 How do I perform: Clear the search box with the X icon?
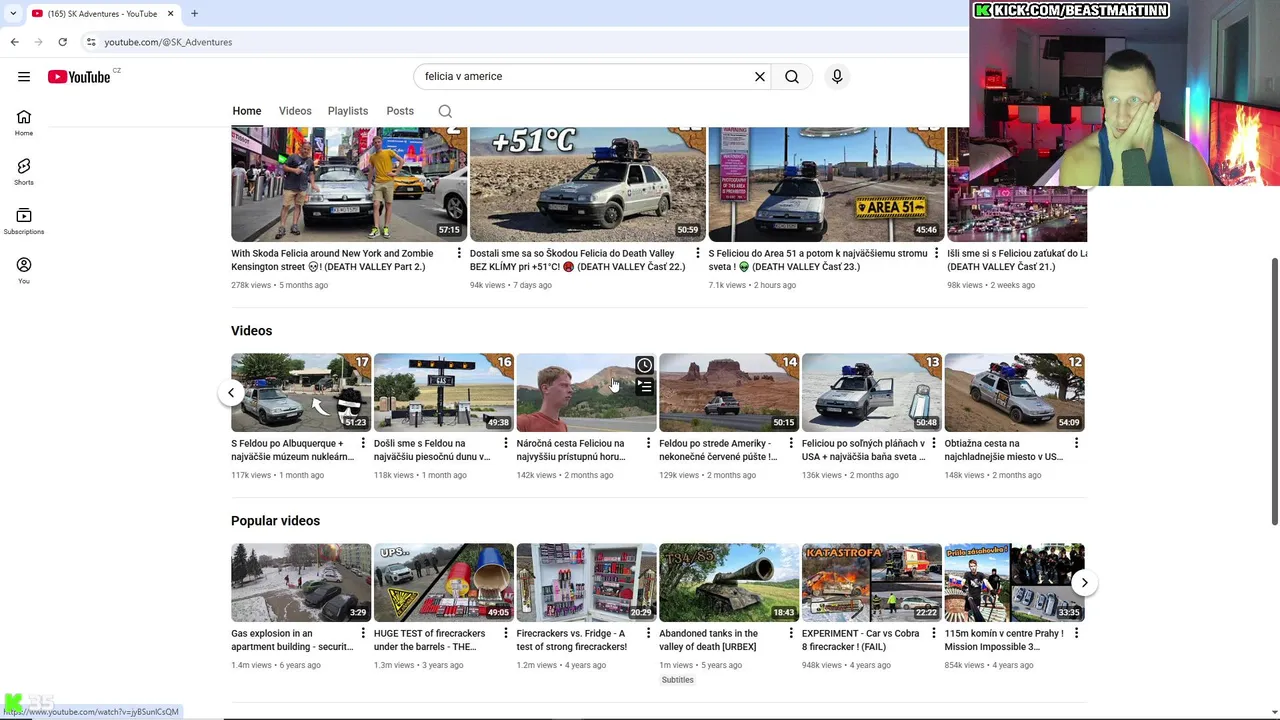click(760, 76)
